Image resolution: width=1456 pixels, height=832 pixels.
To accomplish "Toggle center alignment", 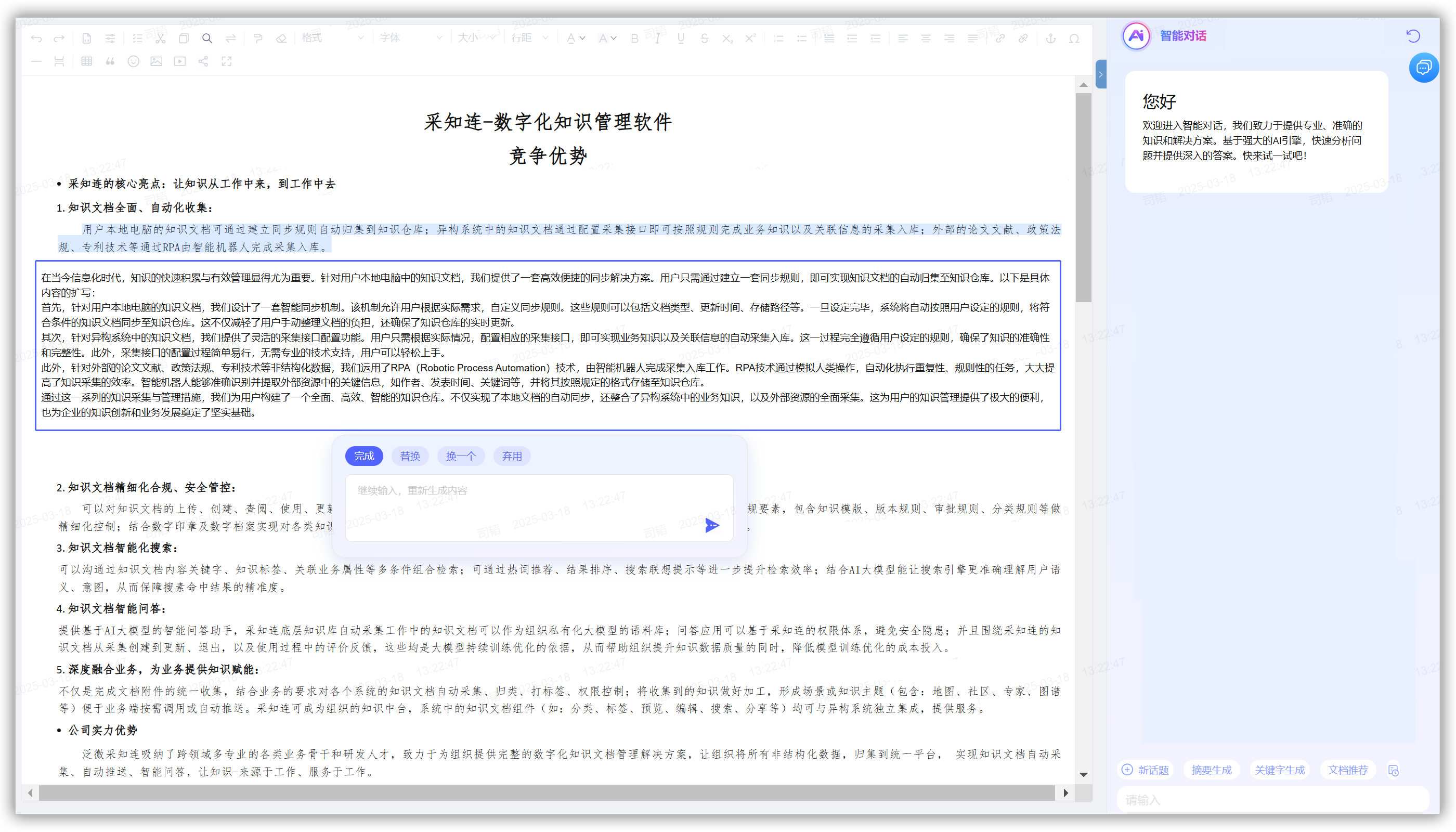I will pos(926,38).
